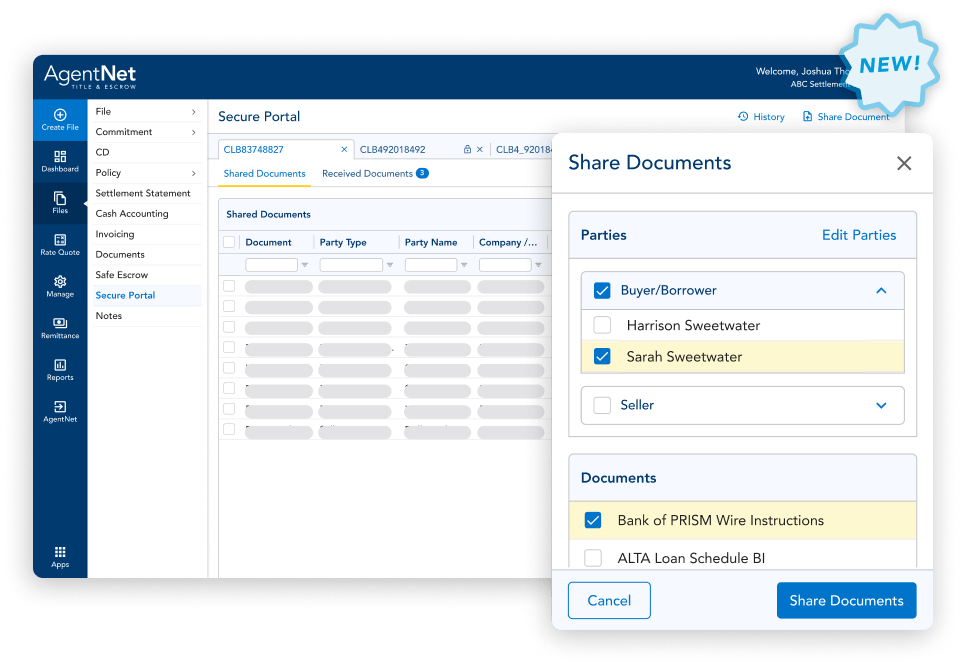Click the Edit Parties link

click(x=859, y=234)
